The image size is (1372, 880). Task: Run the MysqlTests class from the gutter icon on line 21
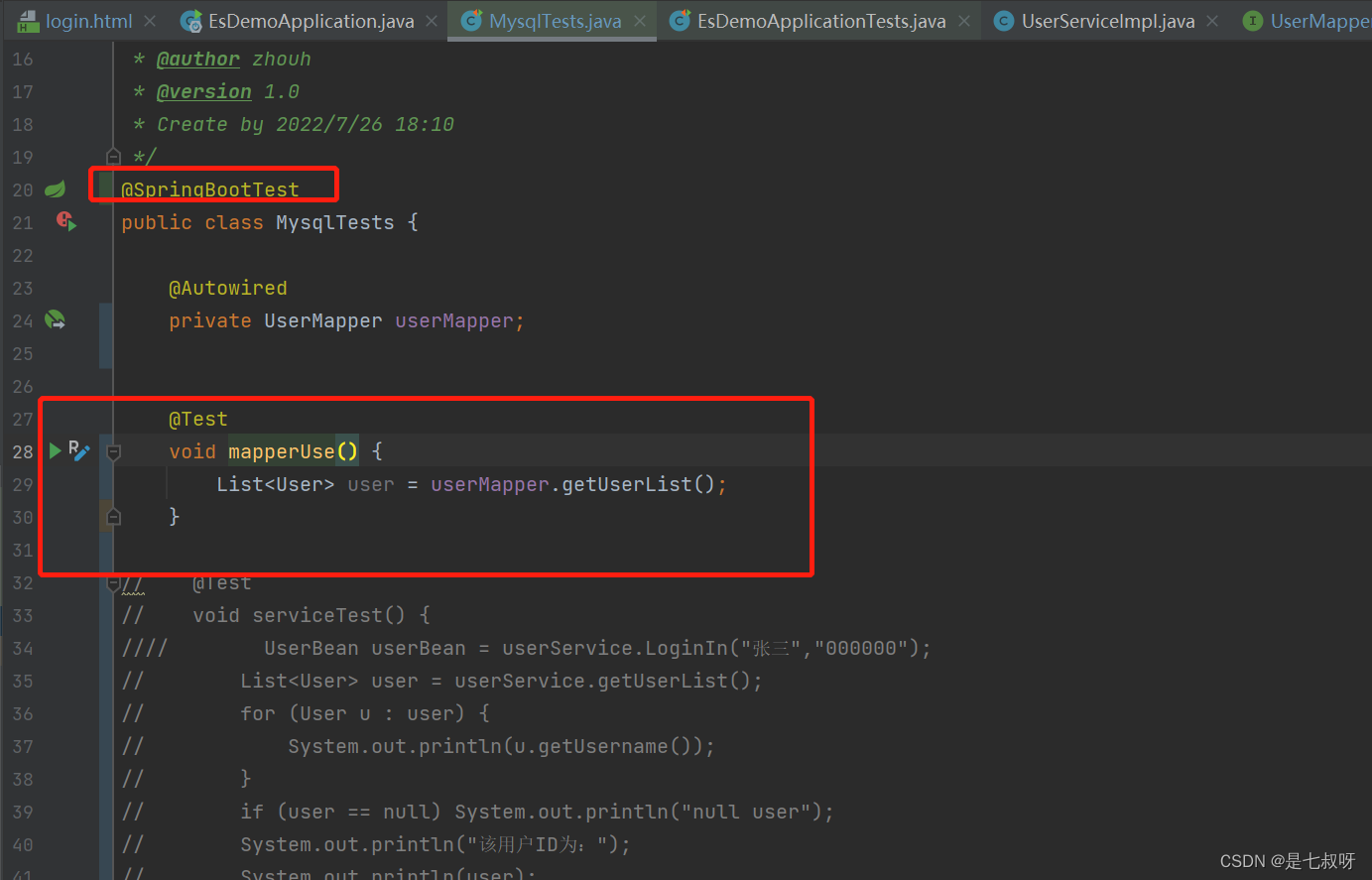tap(65, 221)
